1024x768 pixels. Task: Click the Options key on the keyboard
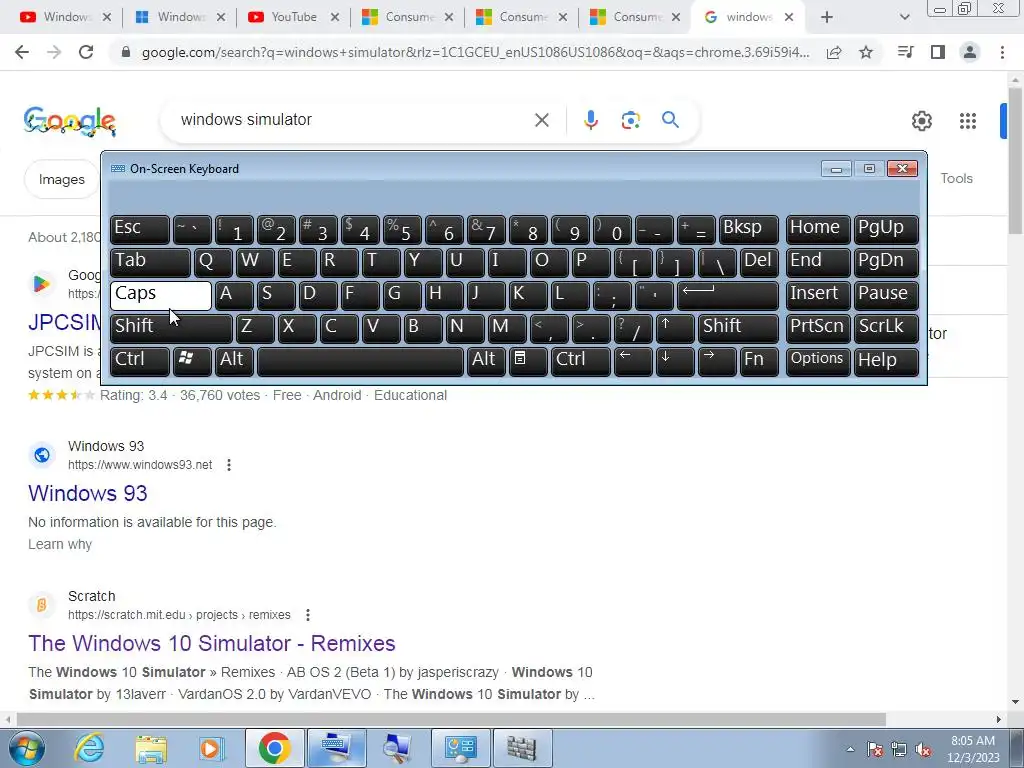coord(818,361)
